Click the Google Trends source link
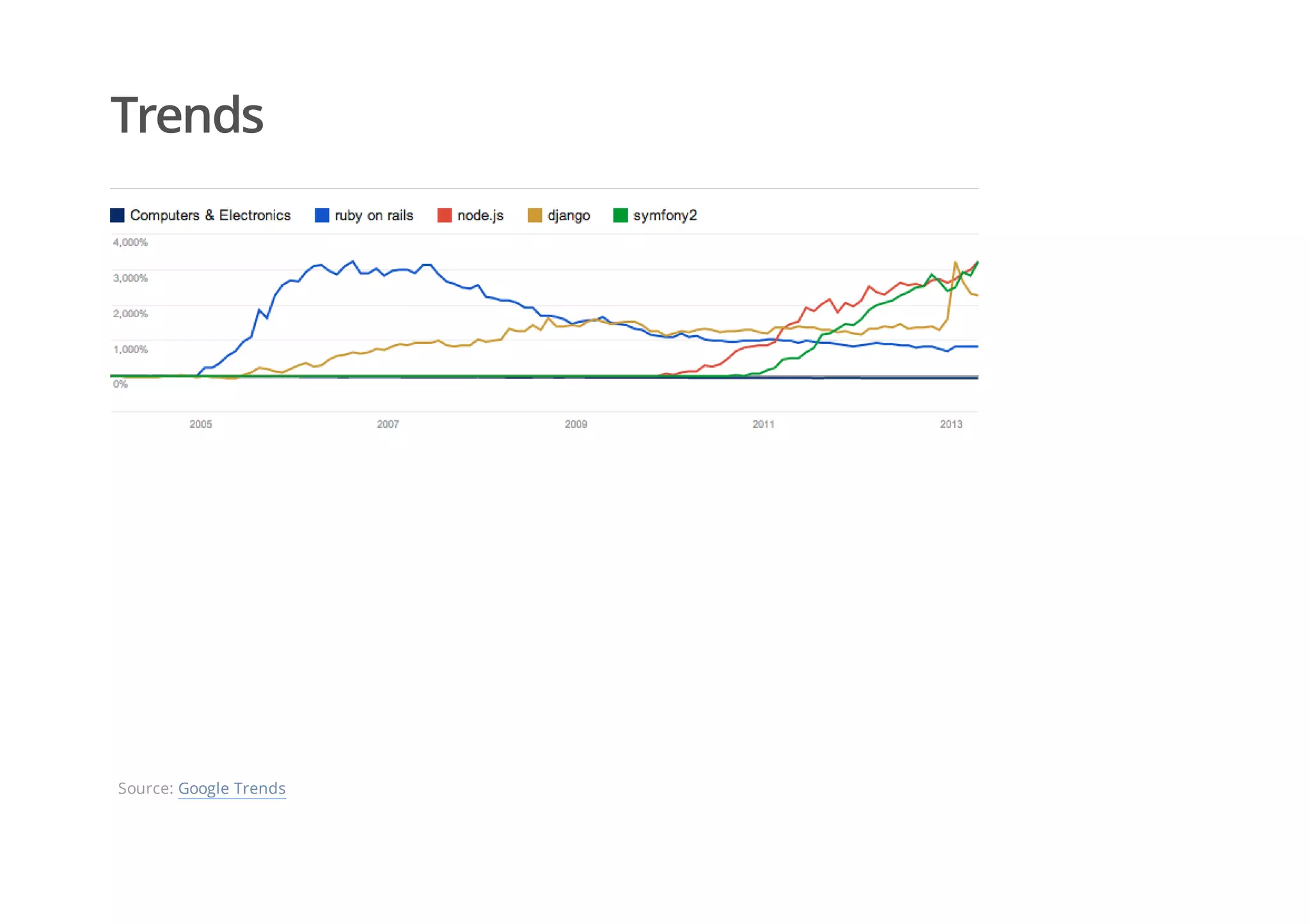Viewport: 1310px width, 924px height. pyautogui.click(x=232, y=788)
